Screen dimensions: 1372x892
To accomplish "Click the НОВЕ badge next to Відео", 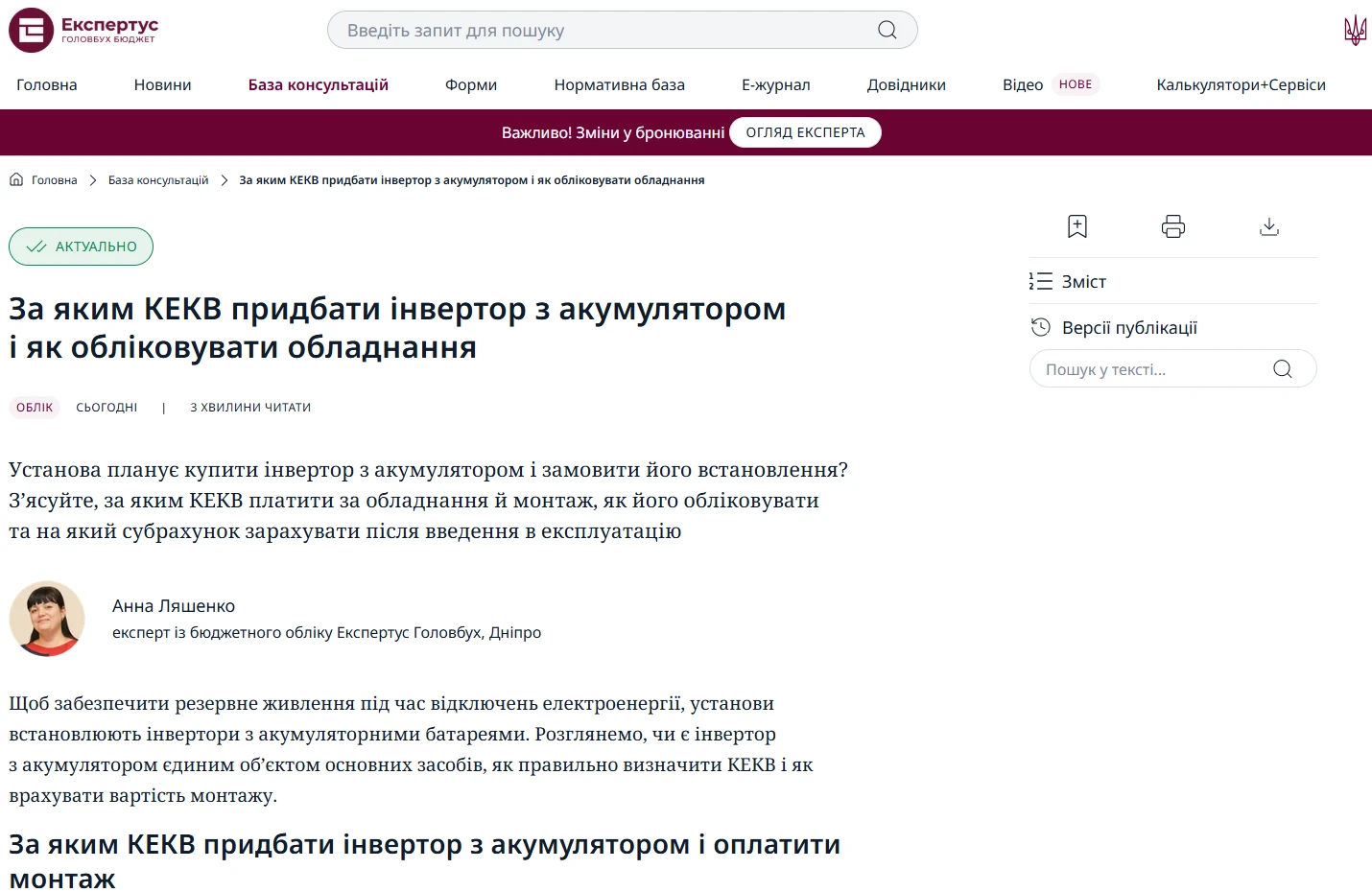I will [x=1076, y=84].
